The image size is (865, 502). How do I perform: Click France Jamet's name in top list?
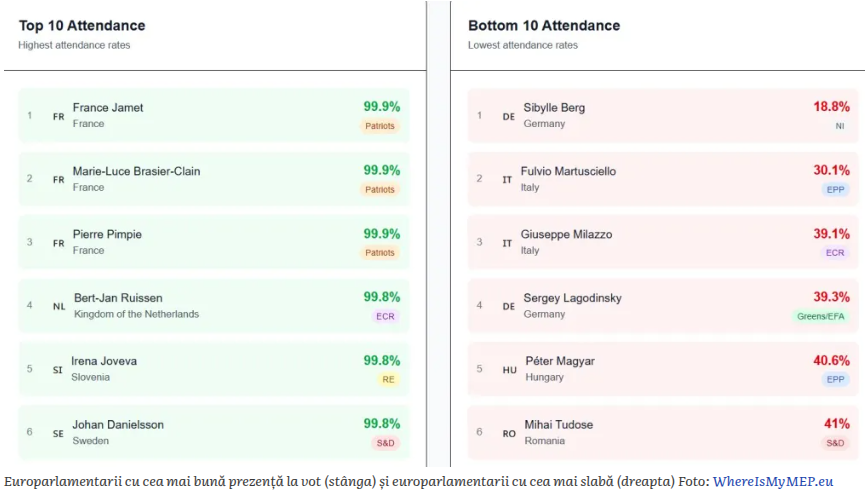(x=108, y=108)
